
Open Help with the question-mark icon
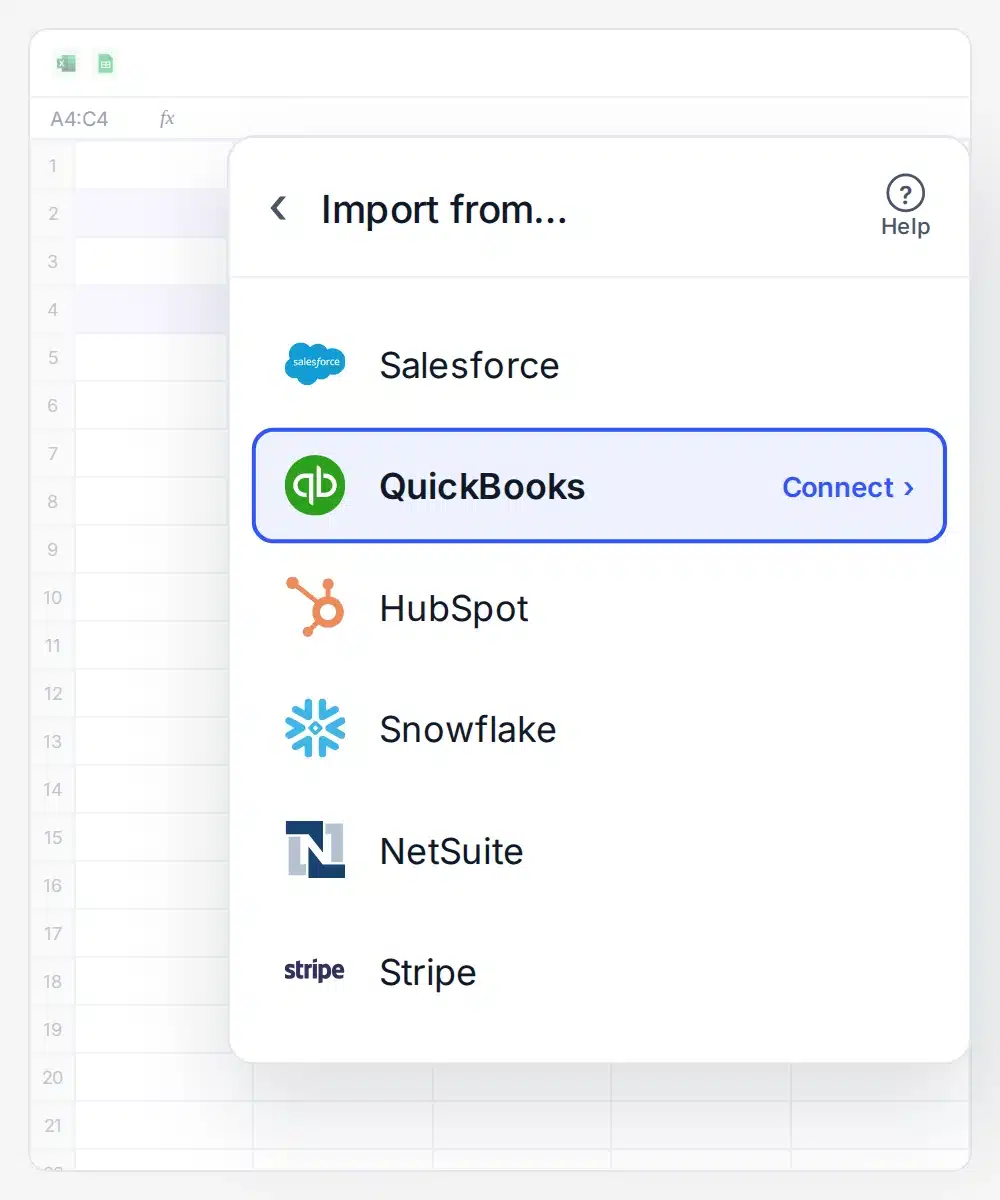tap(905, 193)
